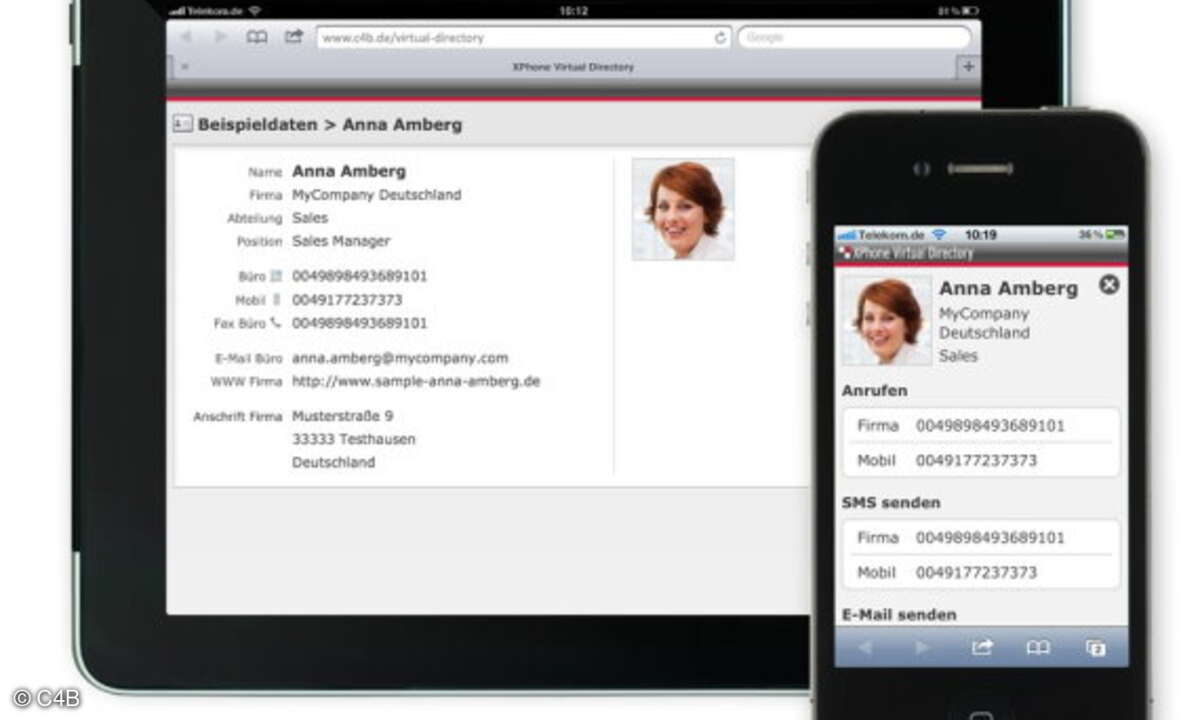1200x720 pixels.
Task: Tap the share icon in iPad Safari
Action: point(293,37)
